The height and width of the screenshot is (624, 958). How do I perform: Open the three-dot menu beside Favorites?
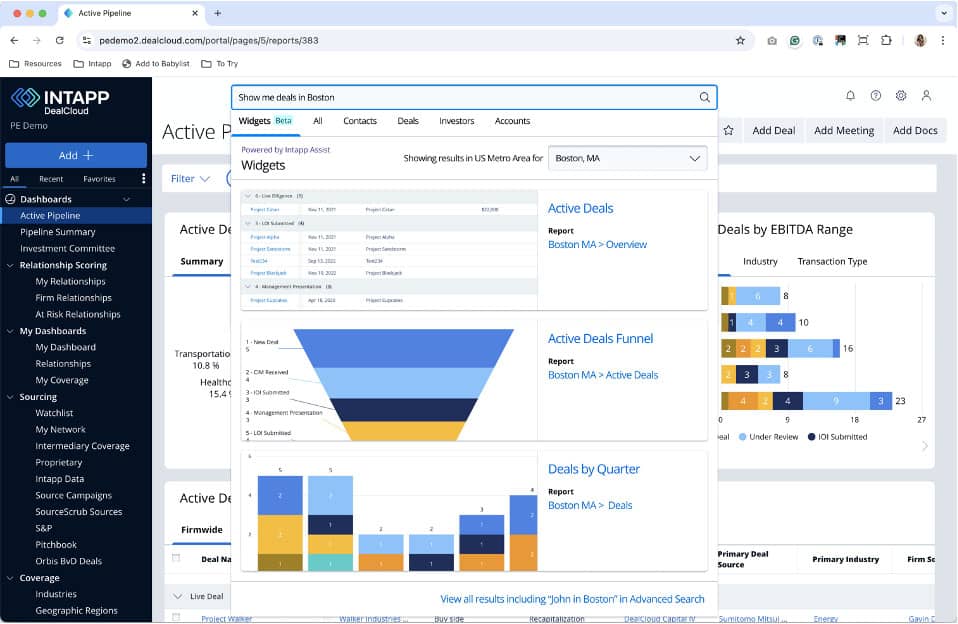[143, 178]
